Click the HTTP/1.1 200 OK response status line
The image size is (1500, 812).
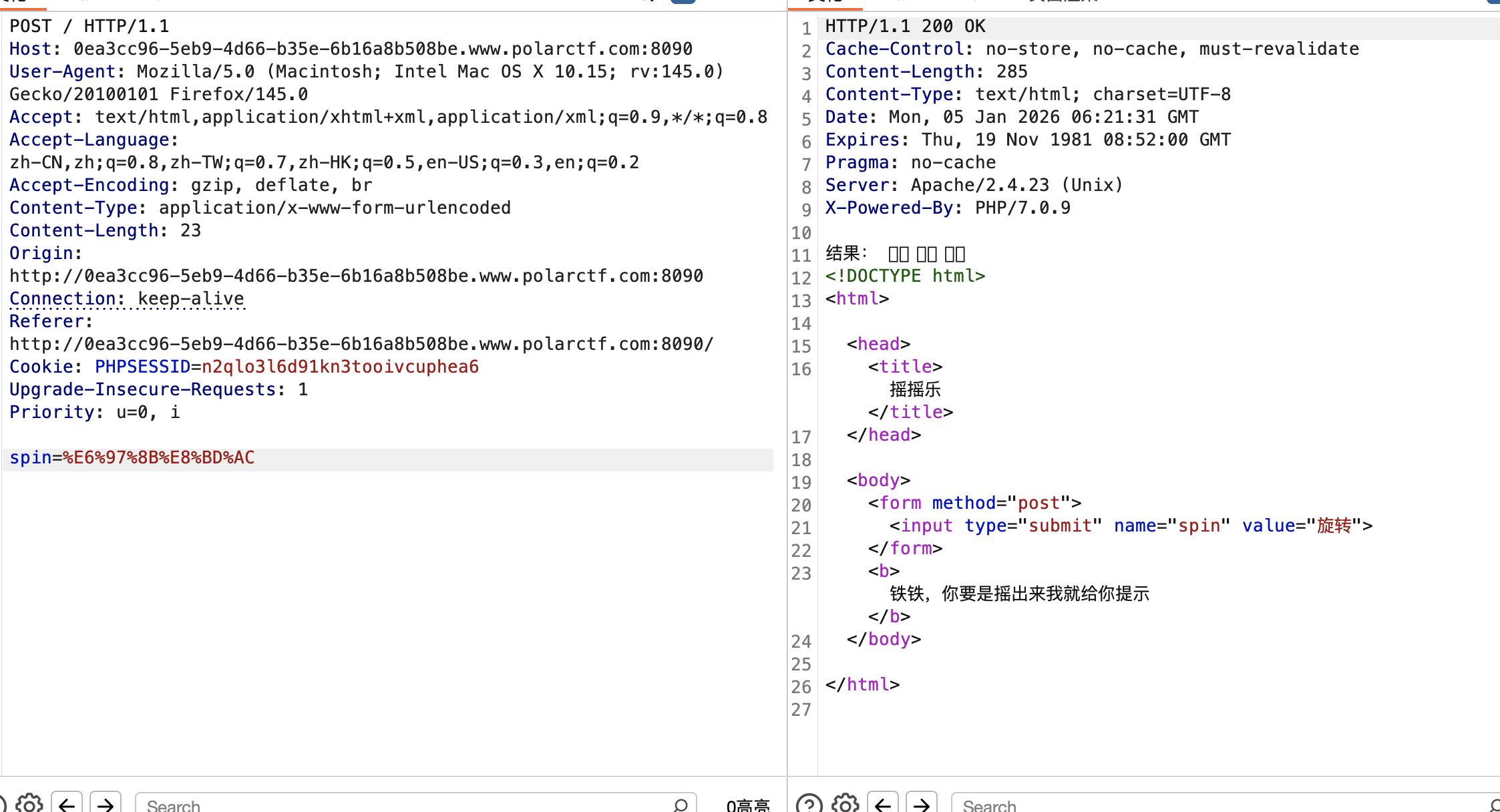pyautogui.click(x=905, y=27)
